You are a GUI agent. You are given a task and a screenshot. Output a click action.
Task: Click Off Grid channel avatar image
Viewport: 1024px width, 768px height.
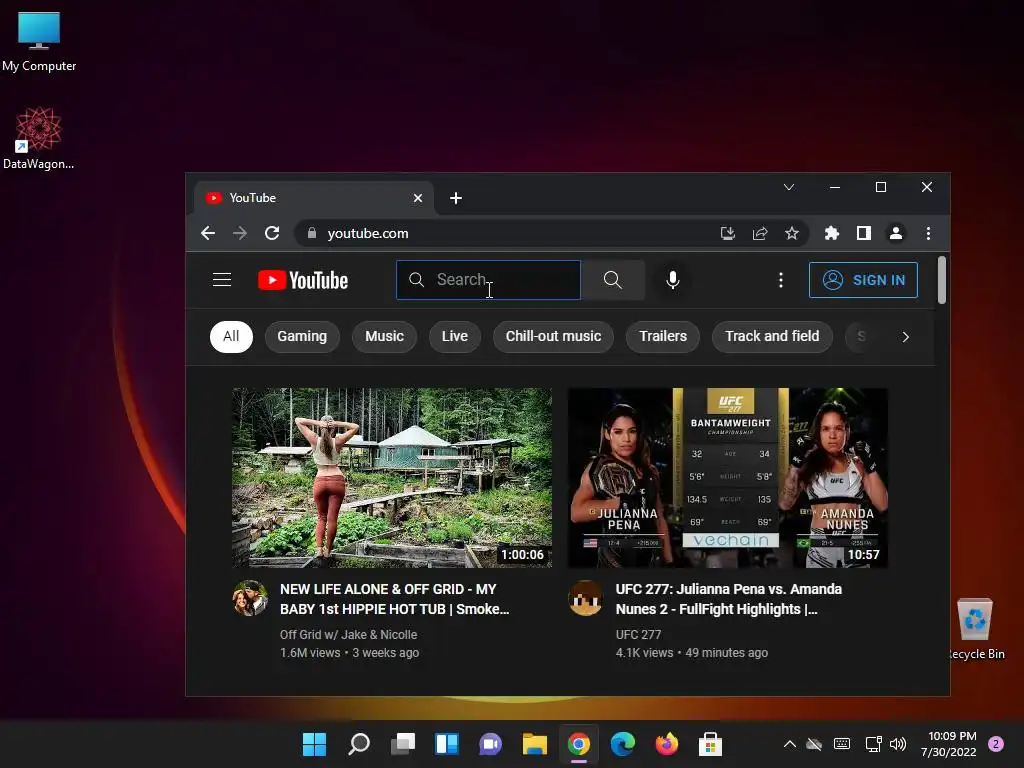(250, 598)
